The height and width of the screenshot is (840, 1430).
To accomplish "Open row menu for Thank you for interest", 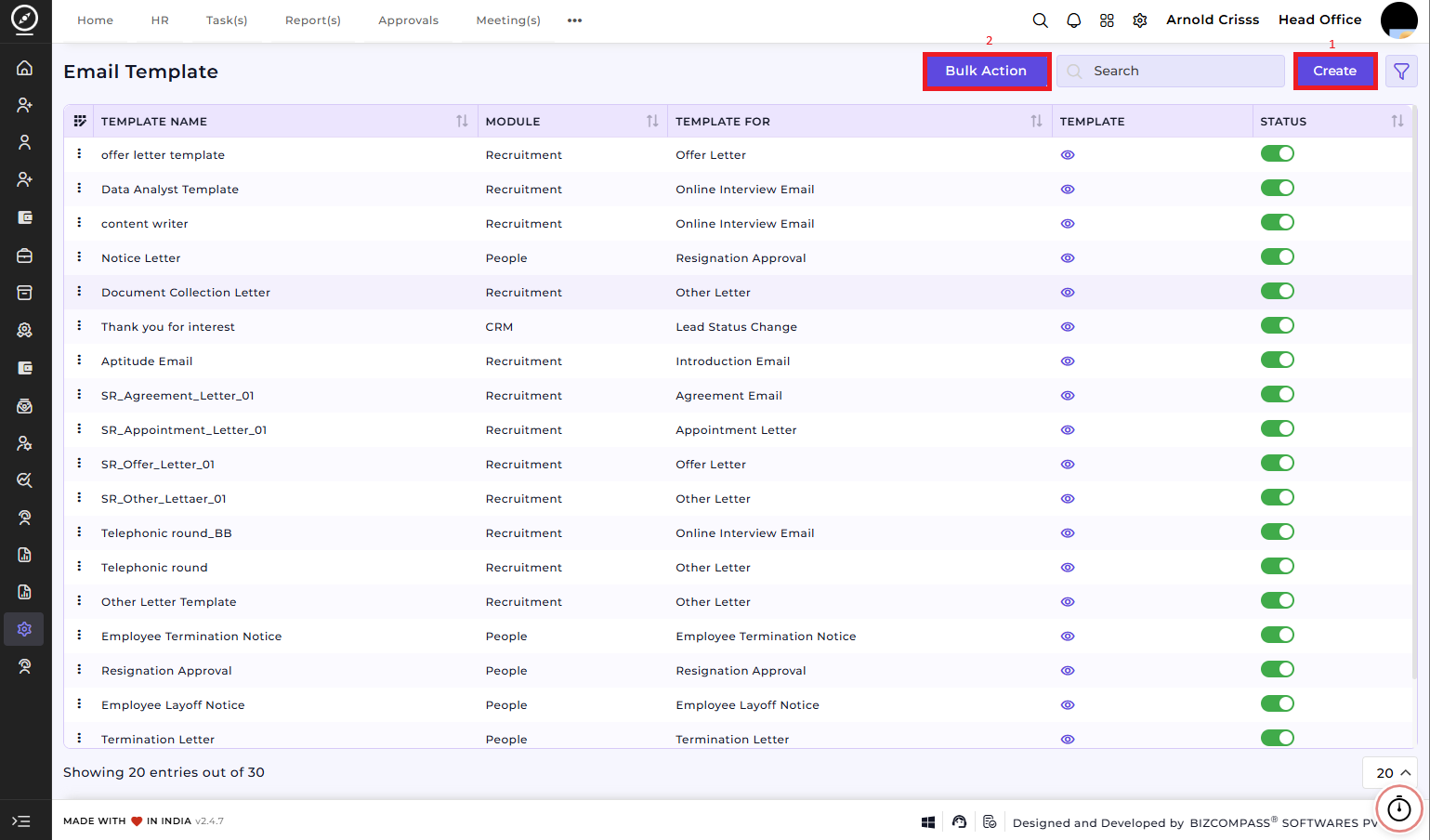I will tap(79, 325).
